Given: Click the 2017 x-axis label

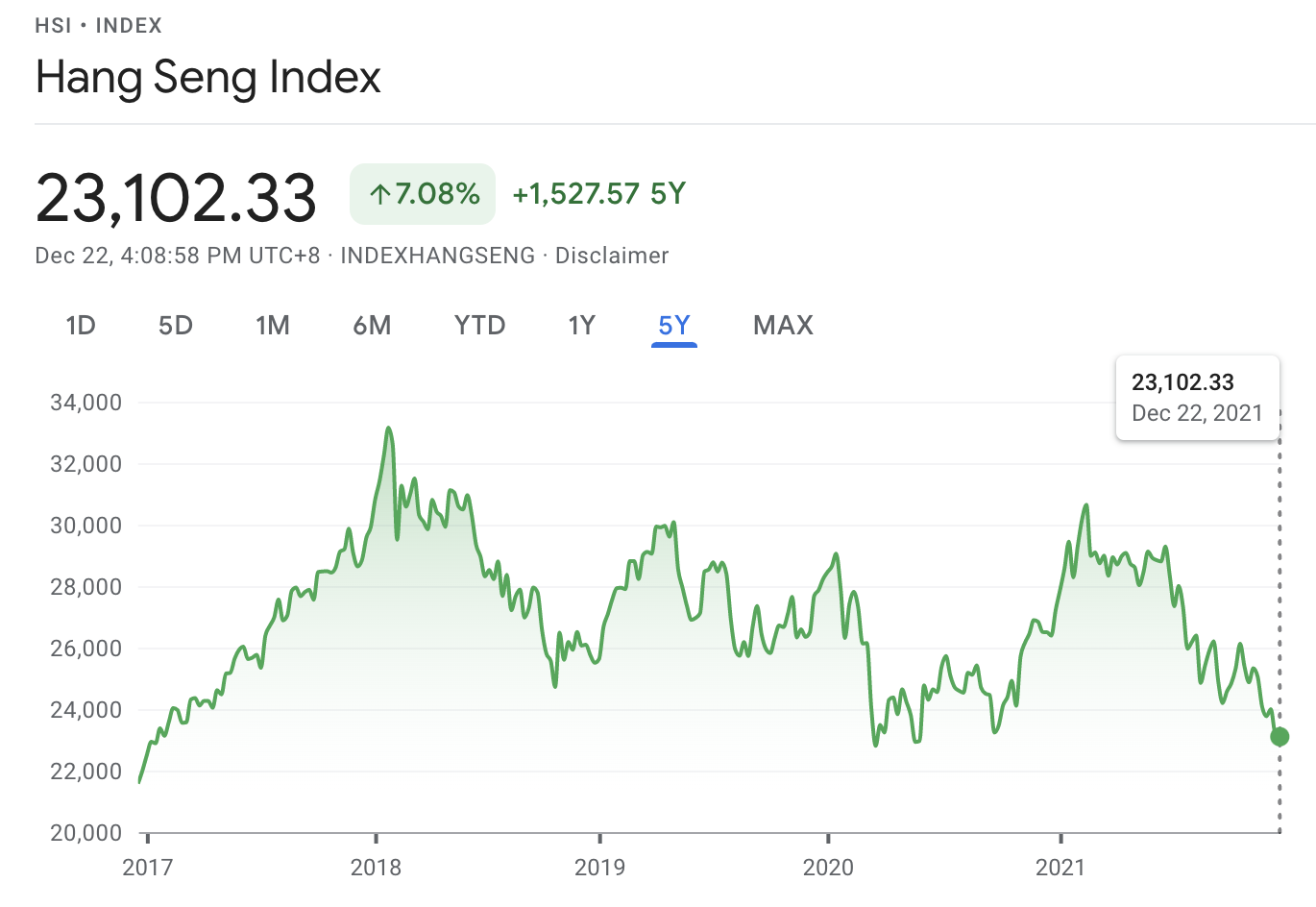Looking at the screenshot, I should (148, 868).
